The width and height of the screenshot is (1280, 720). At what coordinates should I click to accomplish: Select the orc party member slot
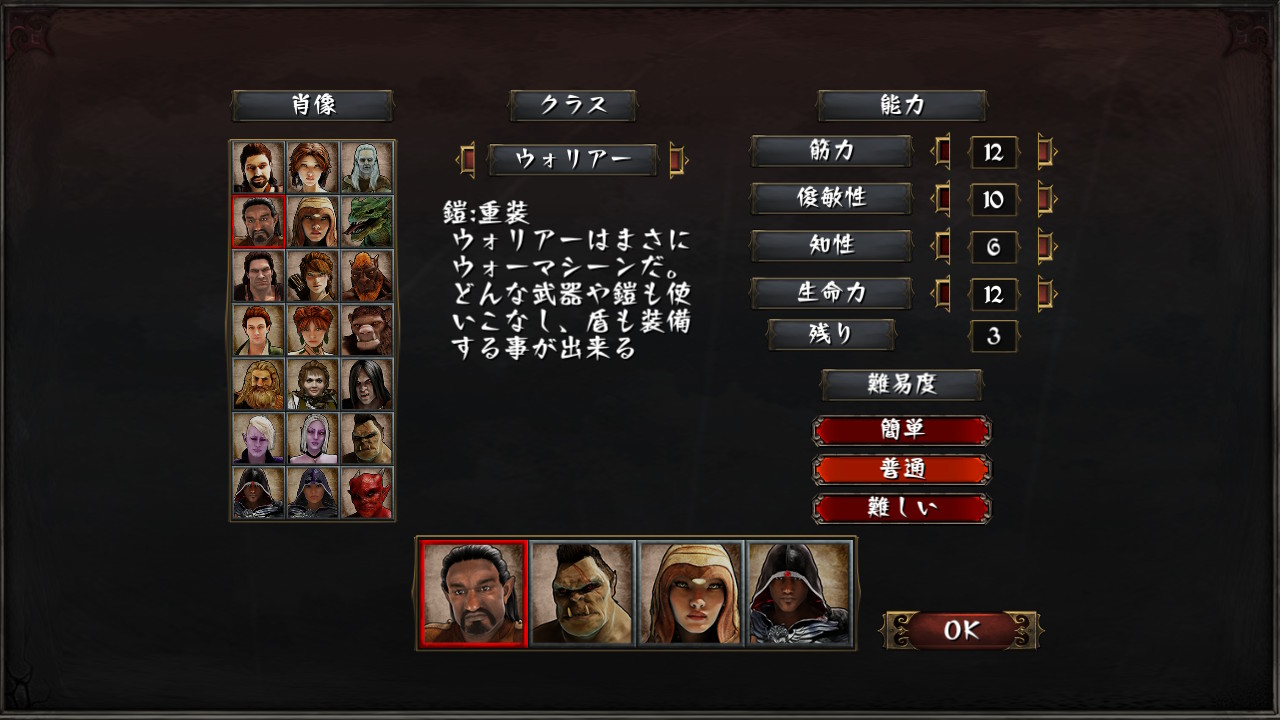pos(583,593)
